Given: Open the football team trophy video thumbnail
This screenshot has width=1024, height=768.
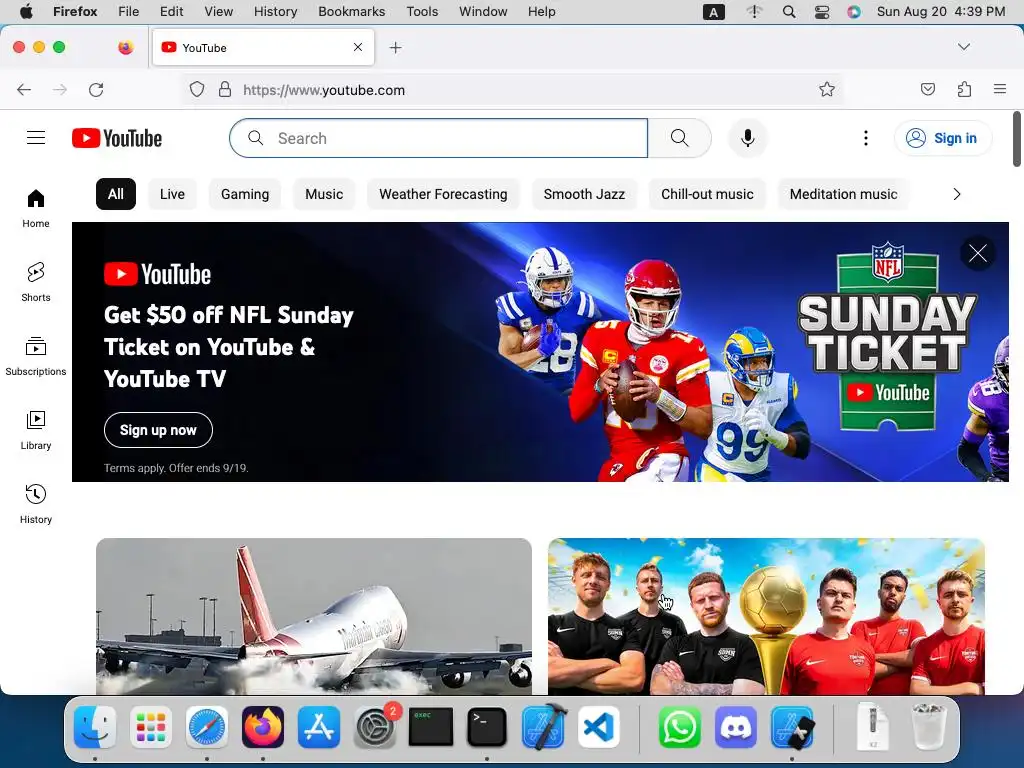Looking at the screenshot, I should [x=766, y=616].
